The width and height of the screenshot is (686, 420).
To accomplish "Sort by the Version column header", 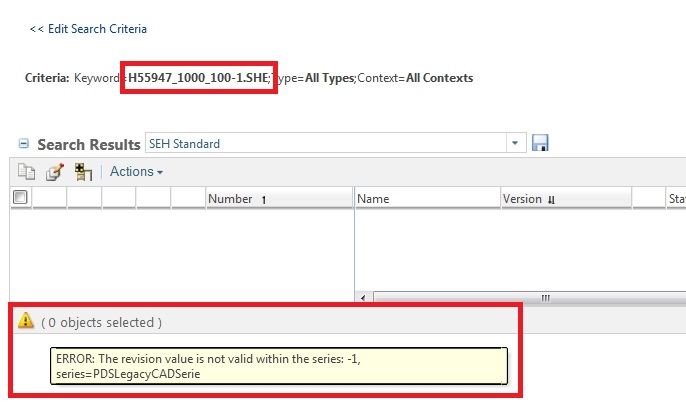I will (x=566, y=199).
